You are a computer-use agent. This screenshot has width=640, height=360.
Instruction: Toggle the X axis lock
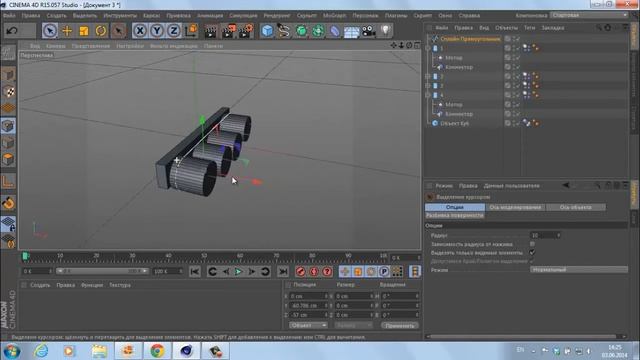point(140,31)
